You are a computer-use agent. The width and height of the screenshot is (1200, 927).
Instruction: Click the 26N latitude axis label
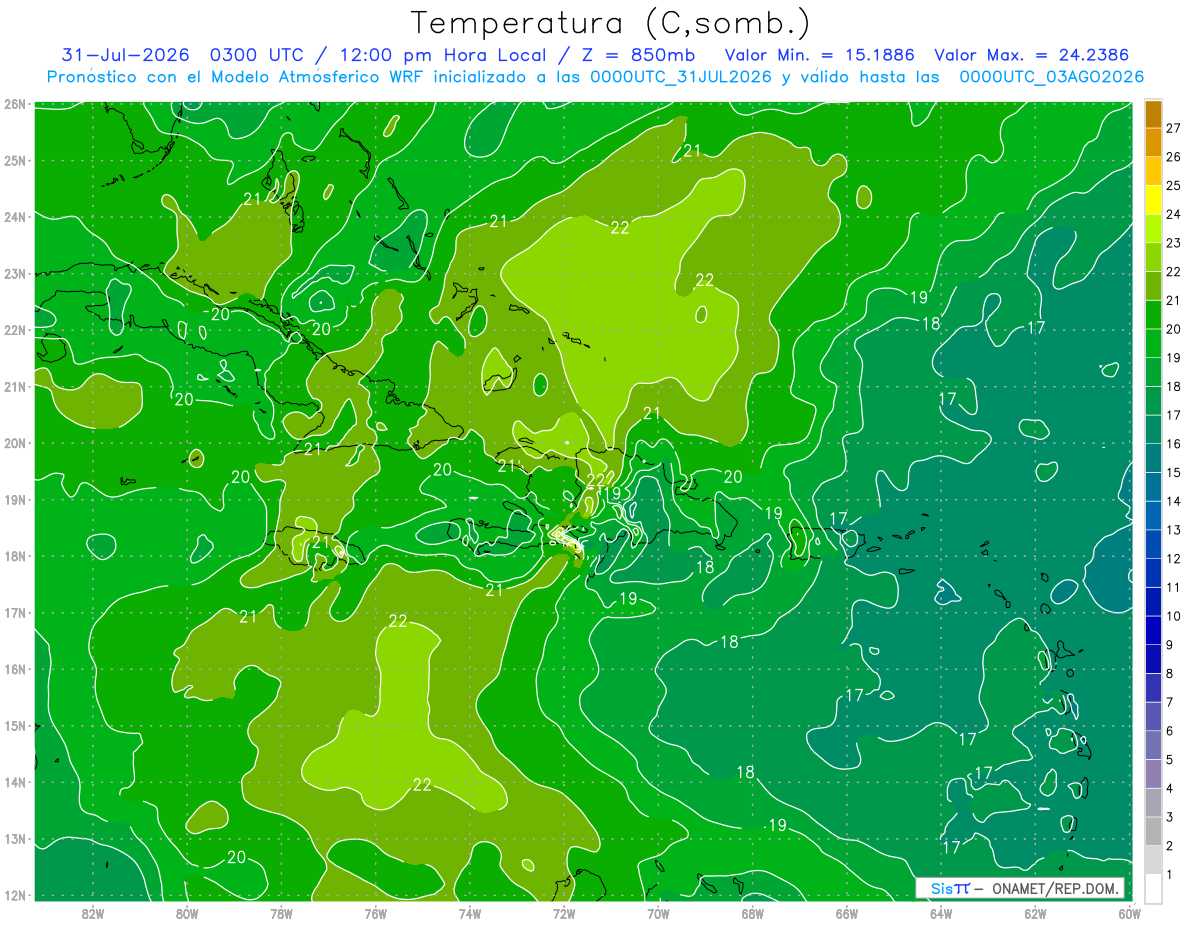(15, 104)
